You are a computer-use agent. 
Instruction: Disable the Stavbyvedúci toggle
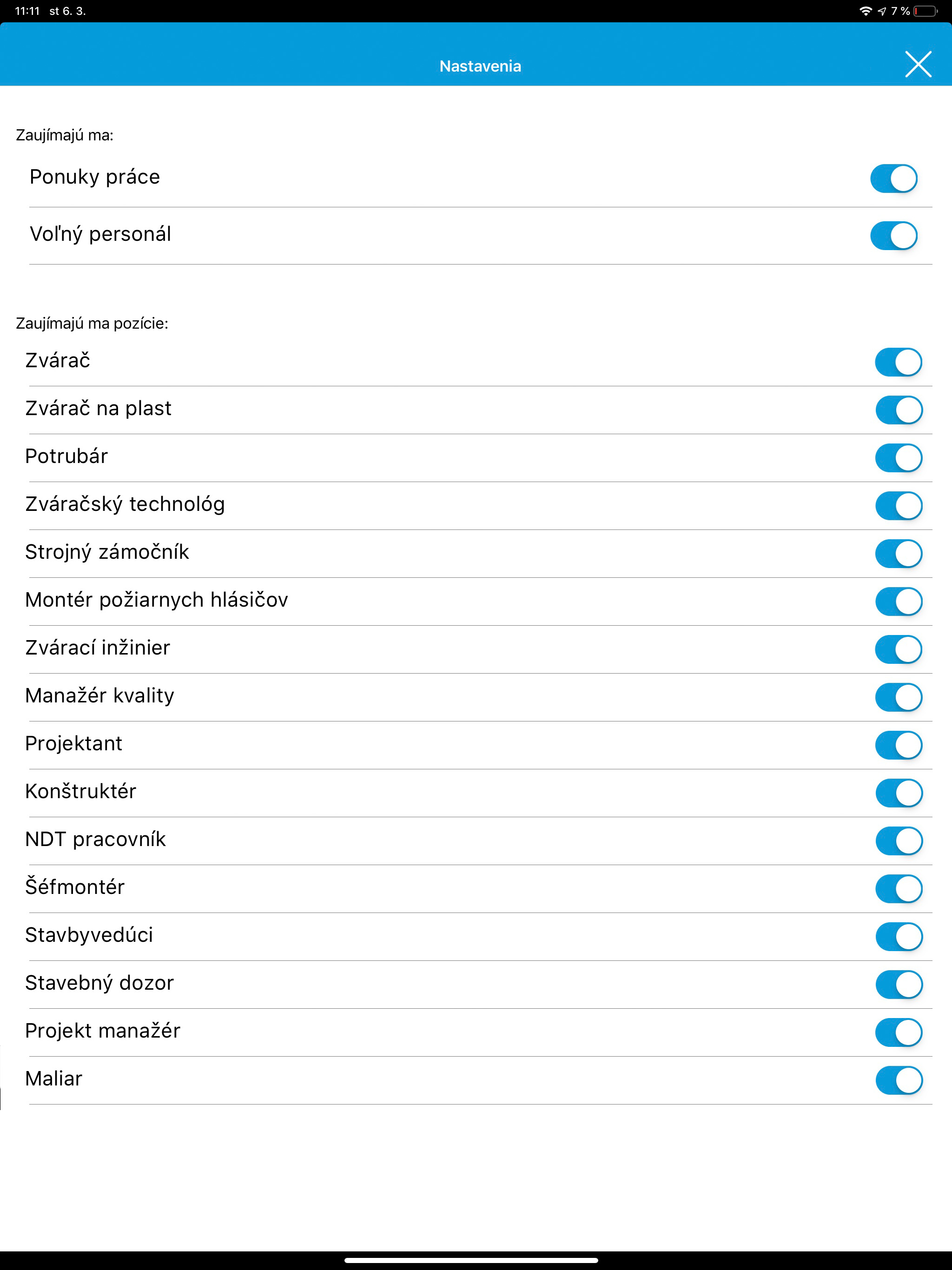coord(899,936)
